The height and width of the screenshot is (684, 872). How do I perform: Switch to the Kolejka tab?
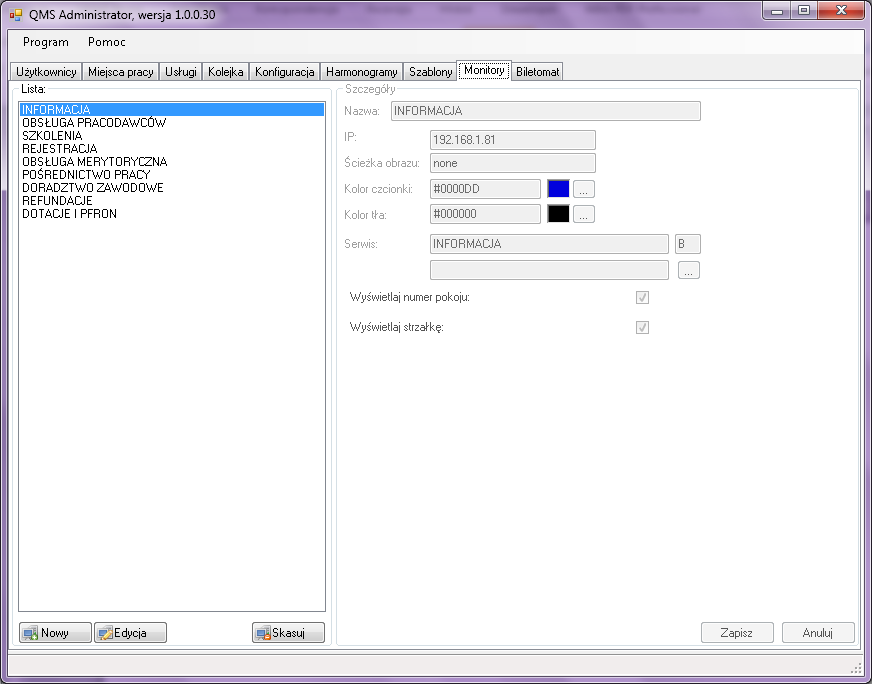point(225,72)
